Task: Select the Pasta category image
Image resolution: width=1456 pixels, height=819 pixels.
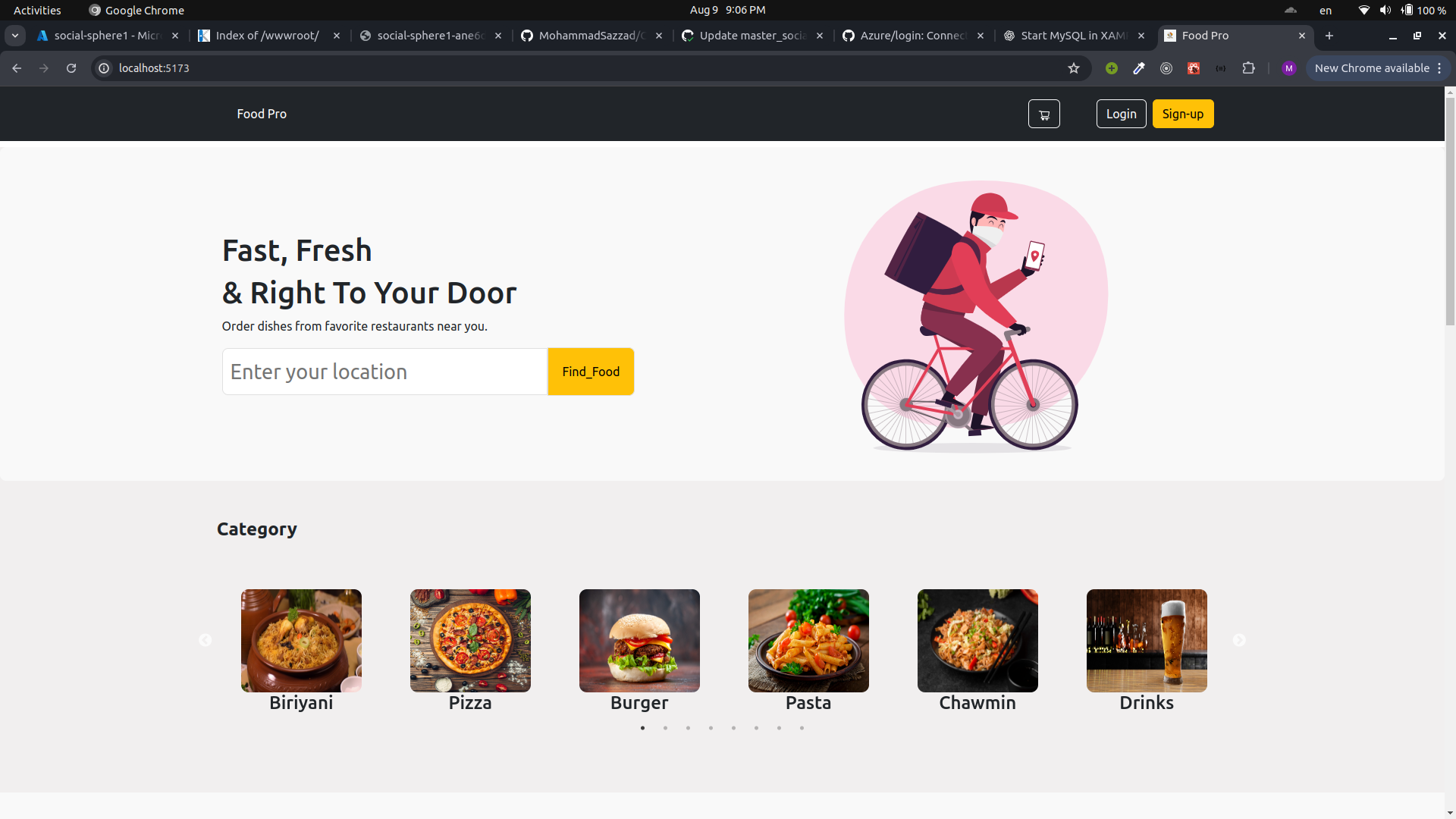Action: pos(808,641)
